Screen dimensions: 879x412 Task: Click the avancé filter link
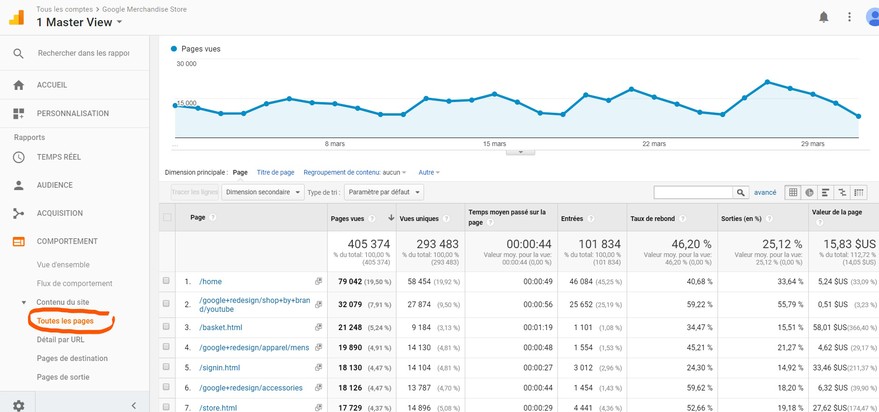765,192
